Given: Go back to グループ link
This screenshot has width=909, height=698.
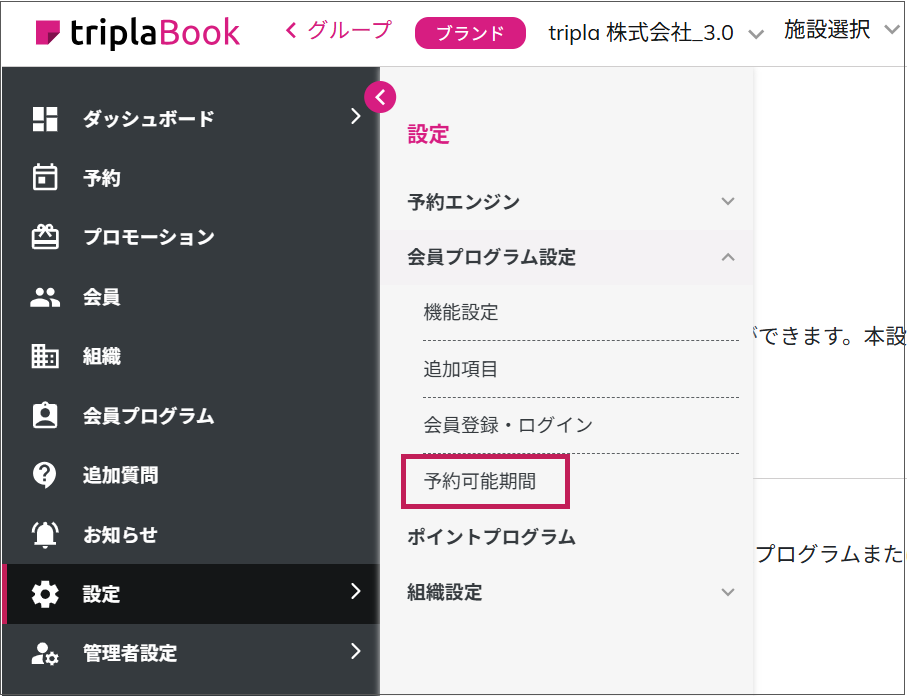Looking at the screenshot, I should (339, 30).
